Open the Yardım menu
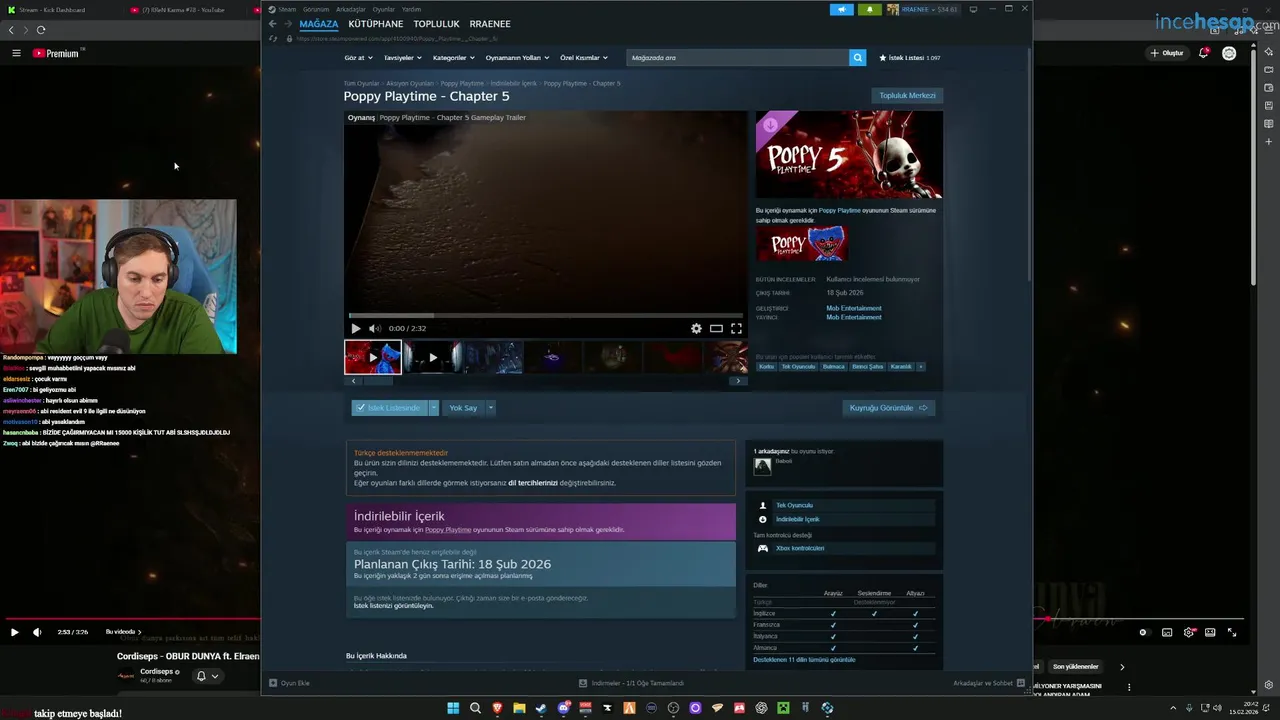1280x720 pixels. [411, 9]
